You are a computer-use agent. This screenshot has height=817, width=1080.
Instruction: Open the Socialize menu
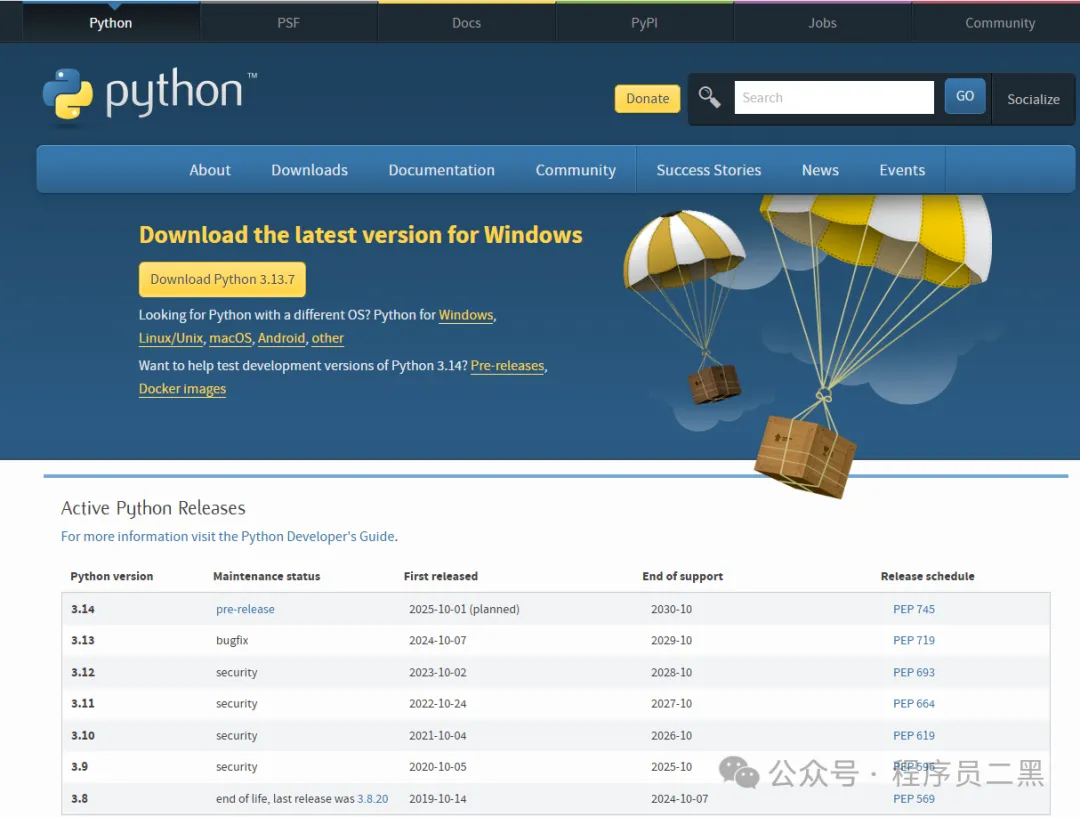(x=1033, y=99)
